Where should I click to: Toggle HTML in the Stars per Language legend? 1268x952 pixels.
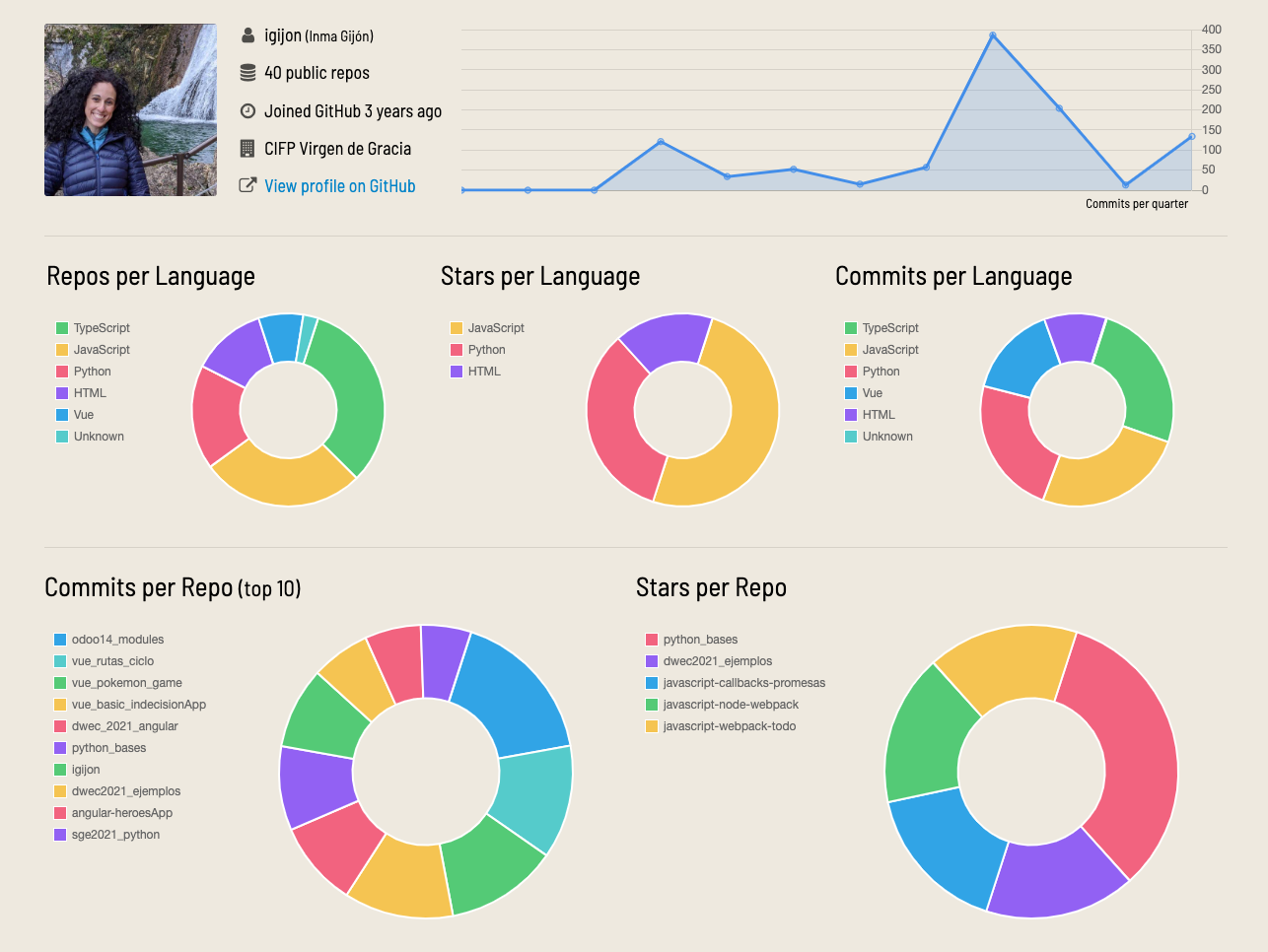click(x=485, y=371)
